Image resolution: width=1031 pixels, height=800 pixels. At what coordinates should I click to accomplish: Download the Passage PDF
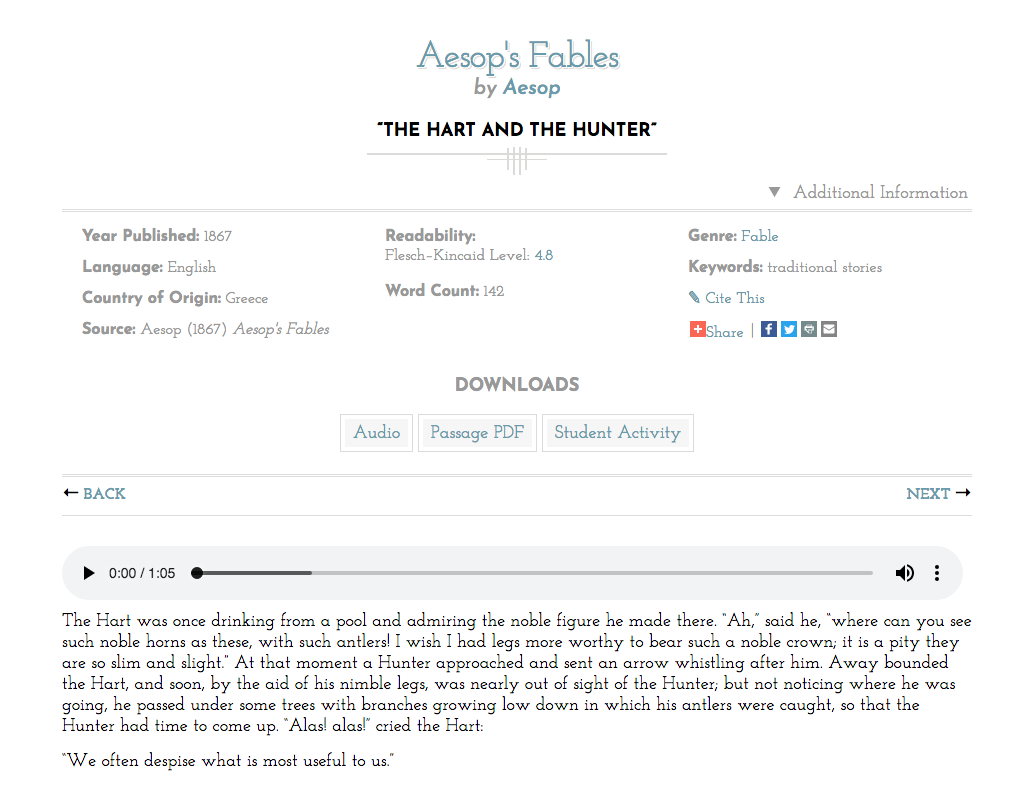pos(477,433)
